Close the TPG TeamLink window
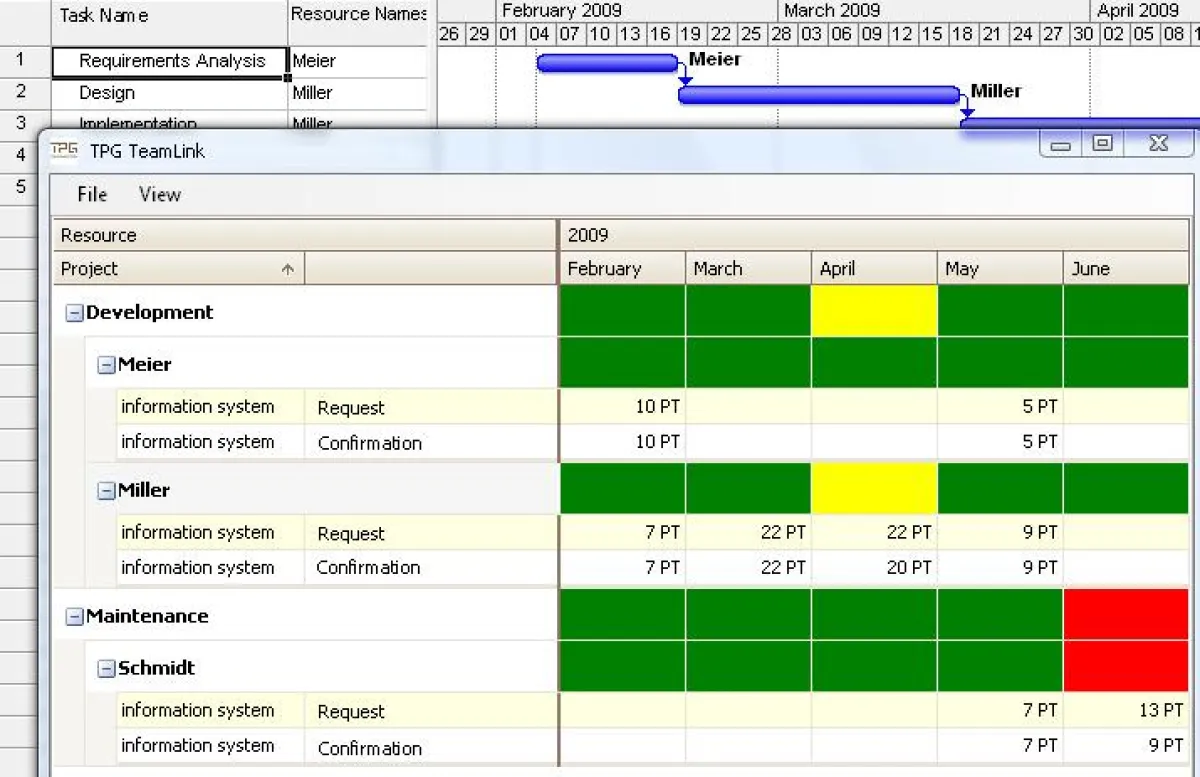The image size is (1200, 777). [1158, 144]
